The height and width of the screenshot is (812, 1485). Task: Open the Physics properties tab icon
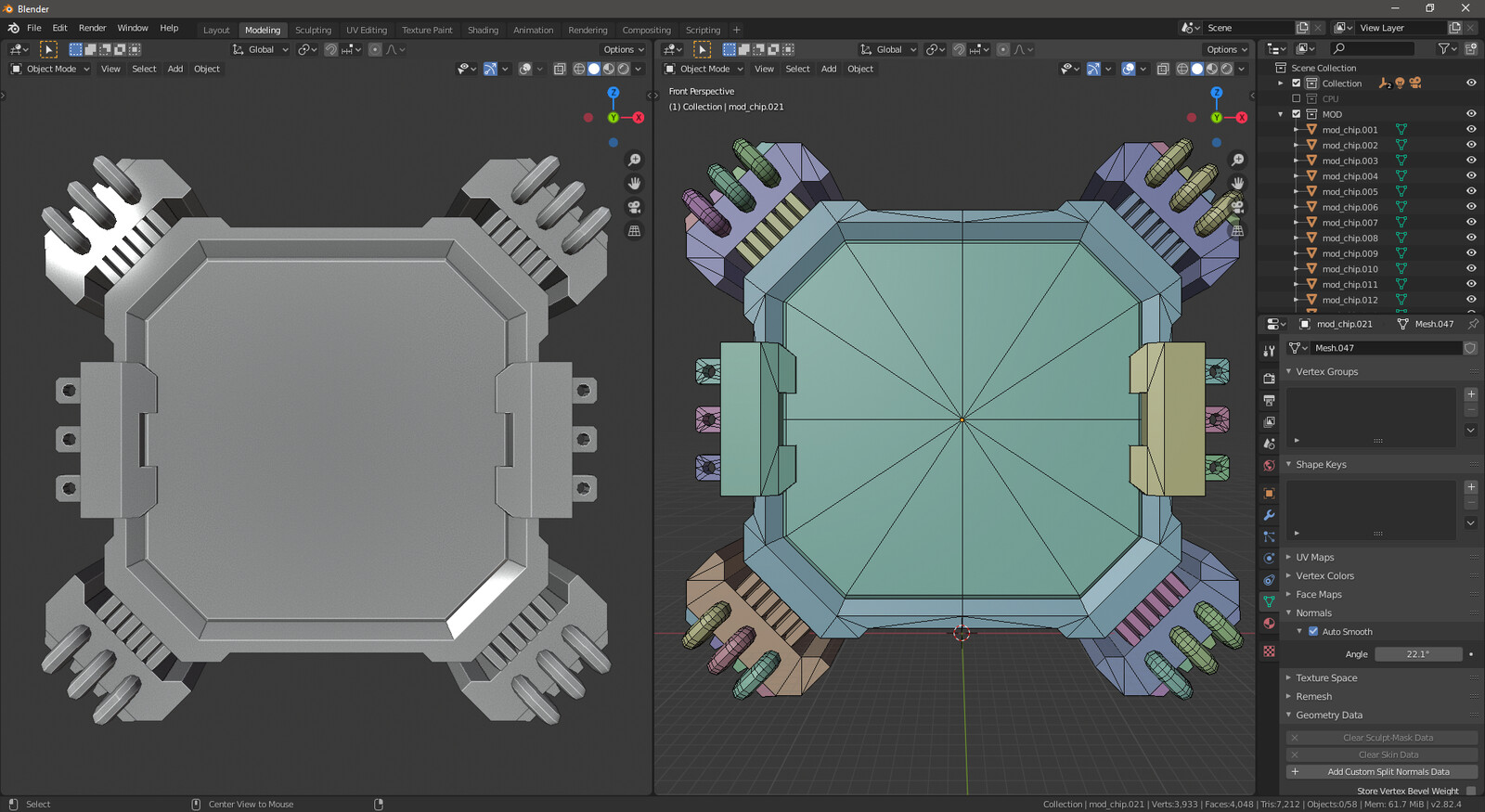[1269, 559]
